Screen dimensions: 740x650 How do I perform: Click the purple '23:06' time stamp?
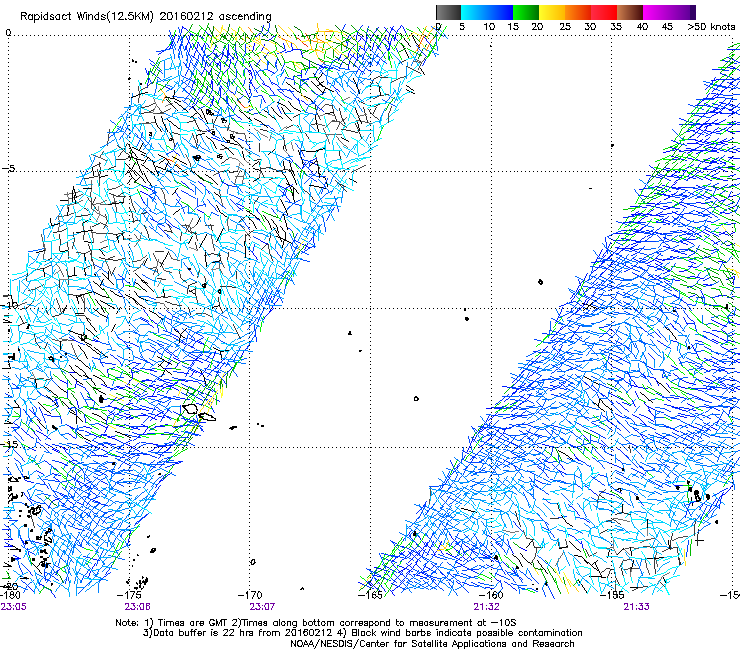[x=137, y=607]
